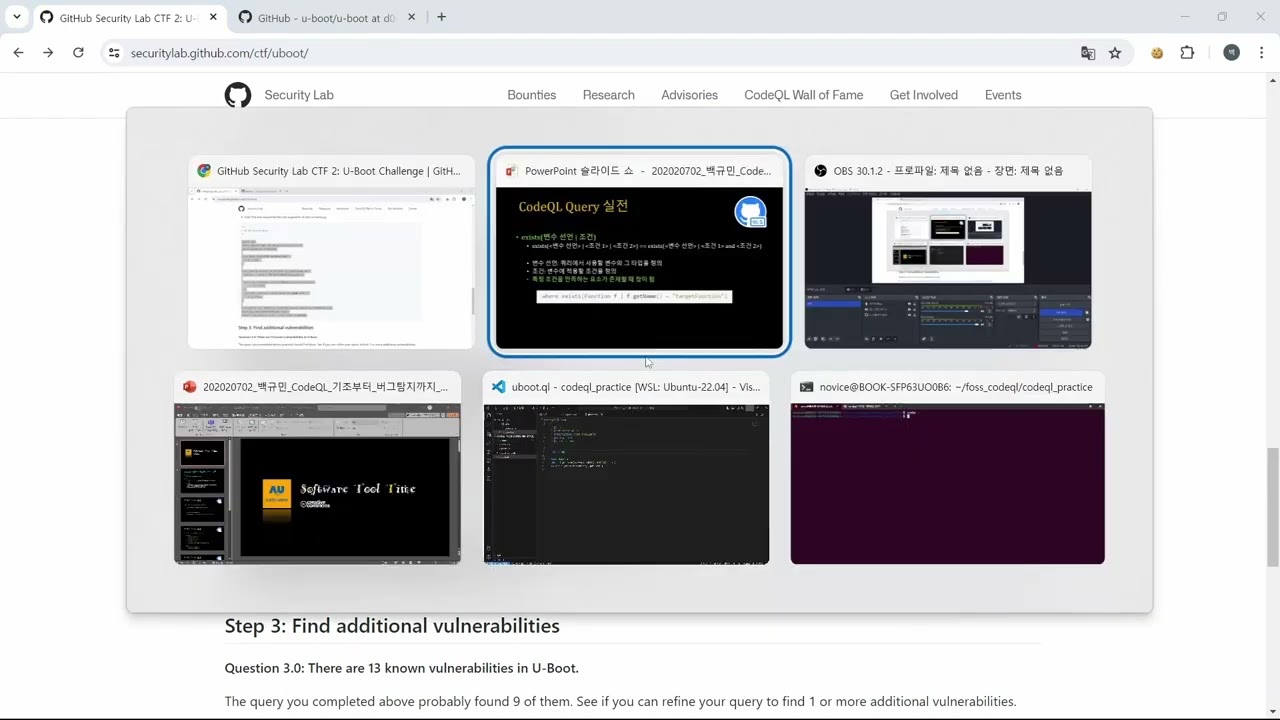
Task: Click the browser forward arrow
Action: click(x=48, y=53)
